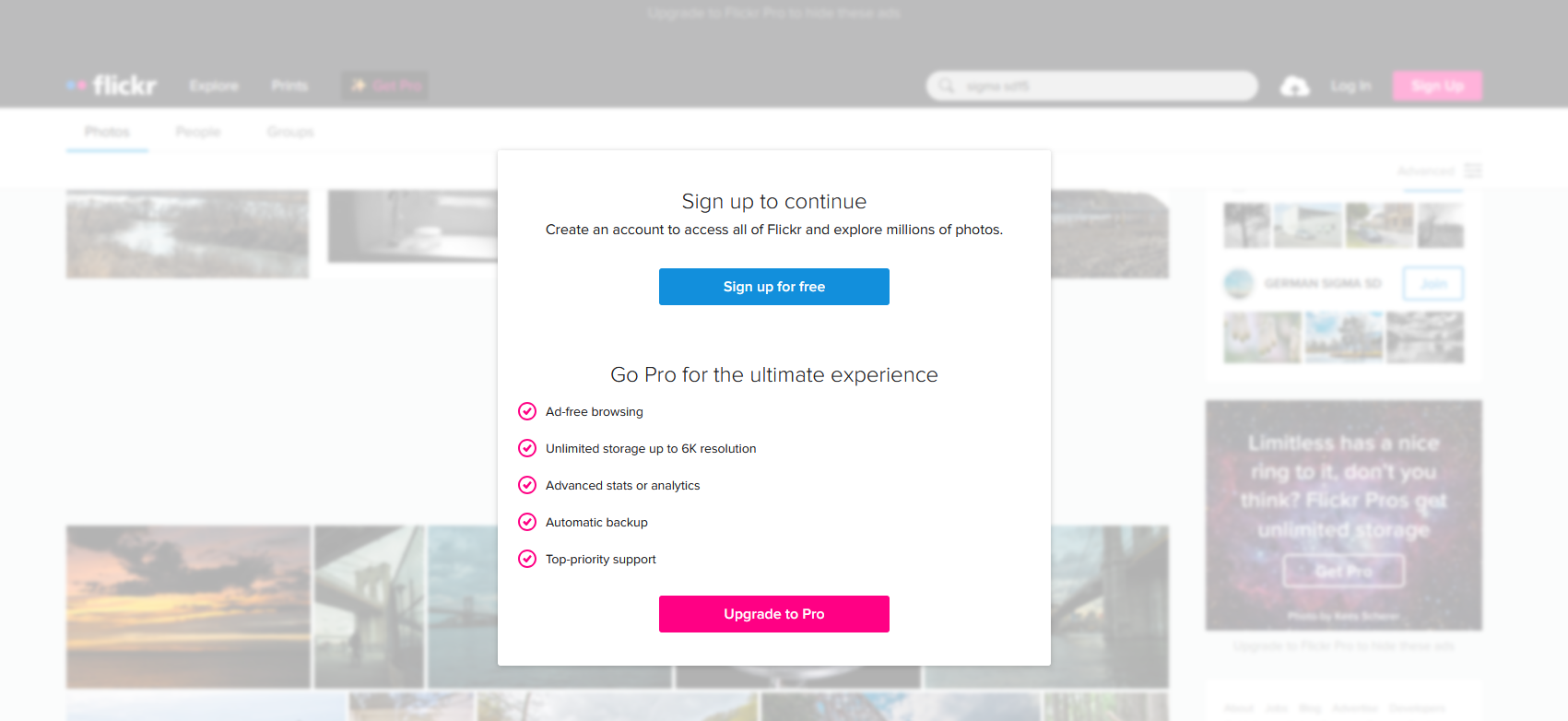
Task: Open the Prints menu in header
Action: click(289, 86)
